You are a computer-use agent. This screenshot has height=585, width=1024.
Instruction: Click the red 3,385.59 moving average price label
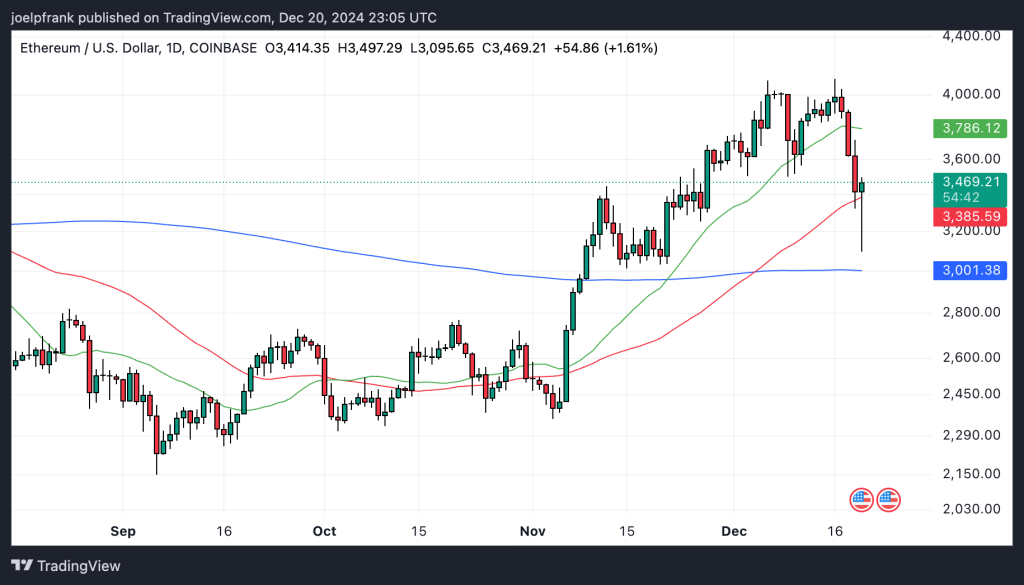click(x=968, y=216)
